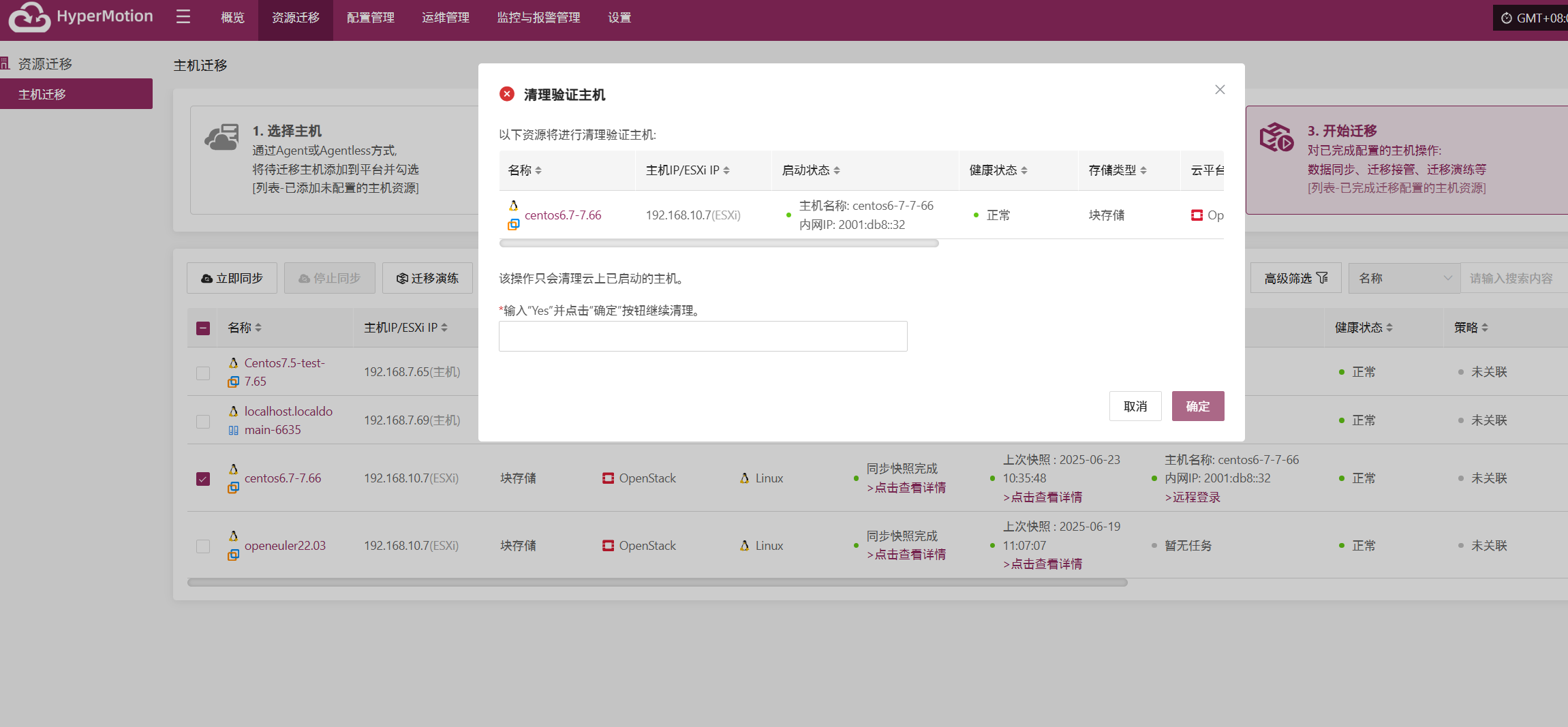Click the funnel icon in 高级筛选
This screenshot has width=1568, height=727.
click(x=1322, y=278)
